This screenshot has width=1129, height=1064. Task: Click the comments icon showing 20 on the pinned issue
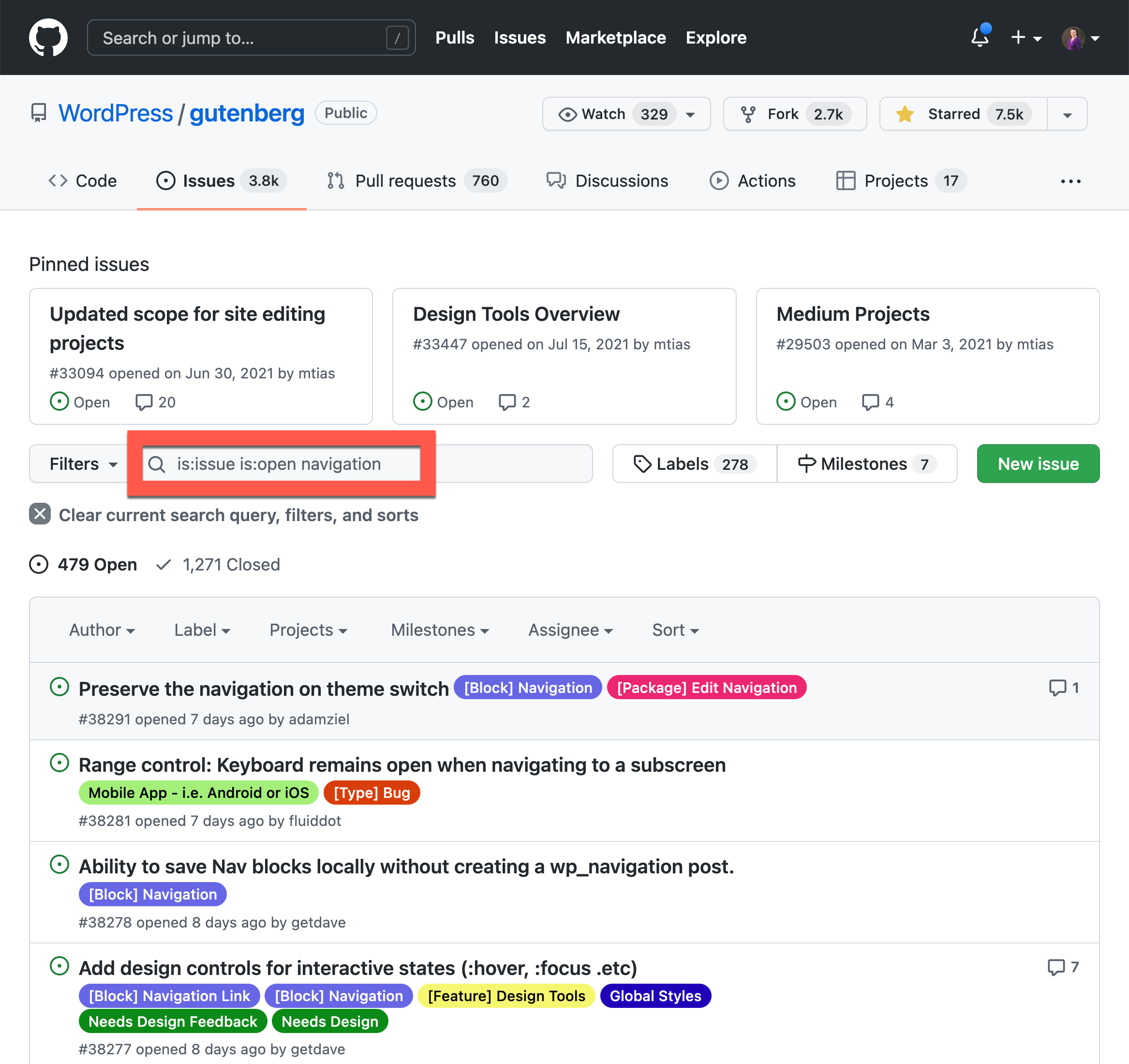(144, 402)
